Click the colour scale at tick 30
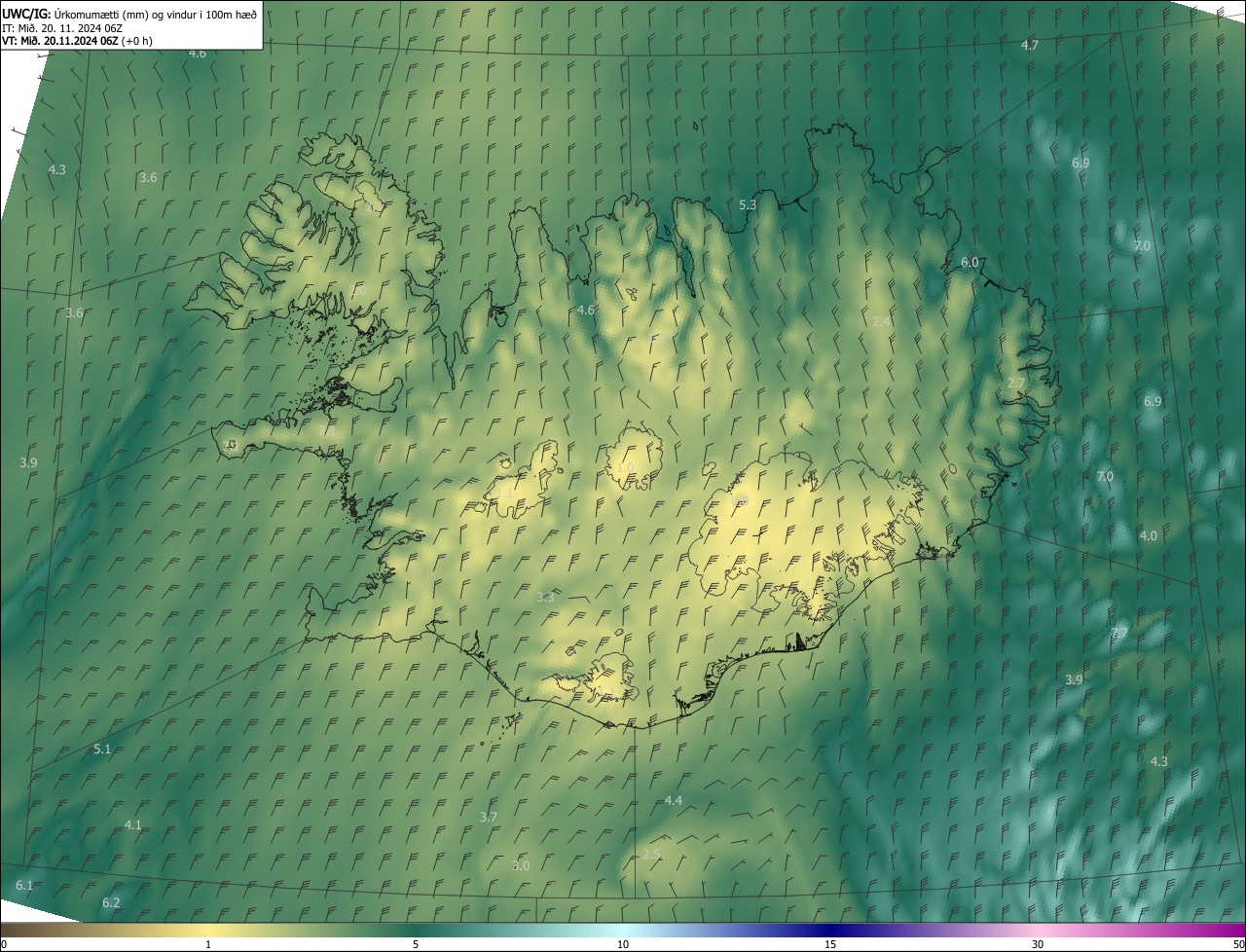The image size is (1246, 952). point(1038,945)
